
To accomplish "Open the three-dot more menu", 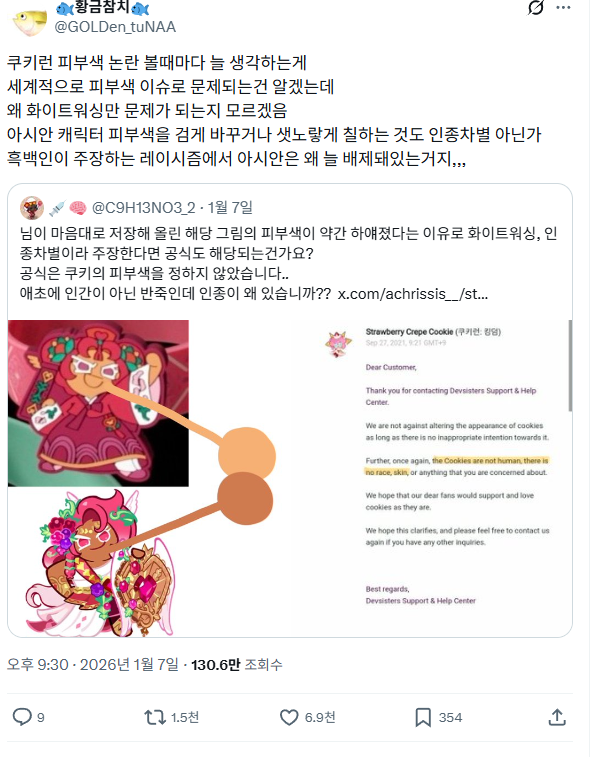I will tap(563, 8).
